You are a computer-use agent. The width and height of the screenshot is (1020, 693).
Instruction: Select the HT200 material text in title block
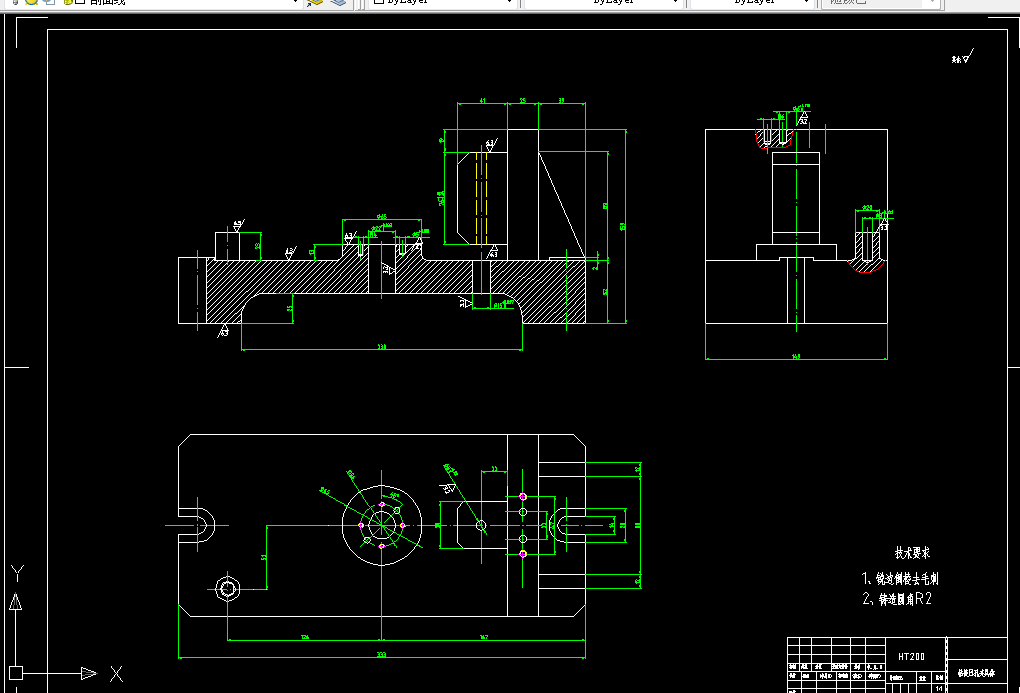(x=911, y=657)
